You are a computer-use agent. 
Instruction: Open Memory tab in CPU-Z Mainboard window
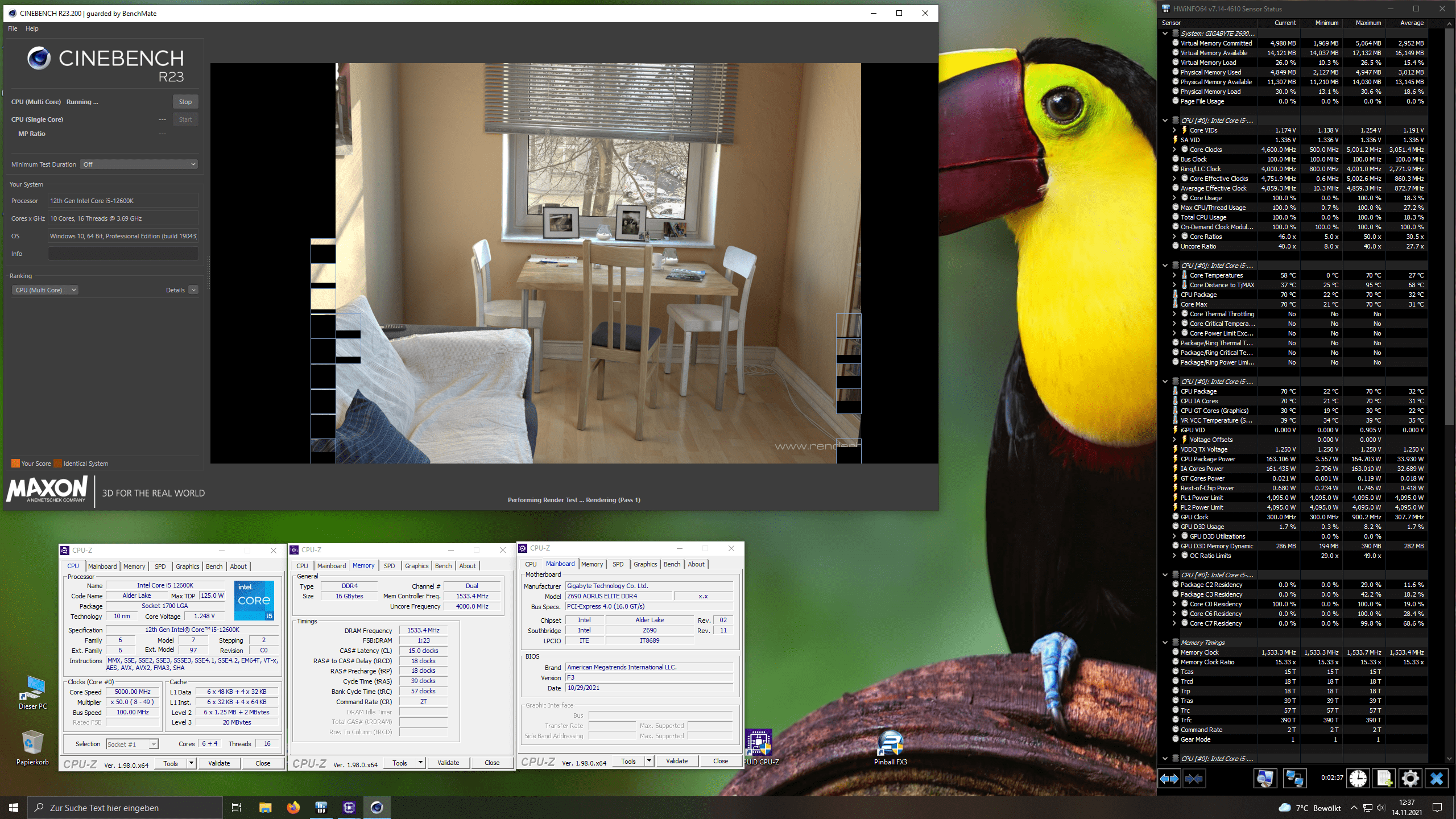[591, 564]
